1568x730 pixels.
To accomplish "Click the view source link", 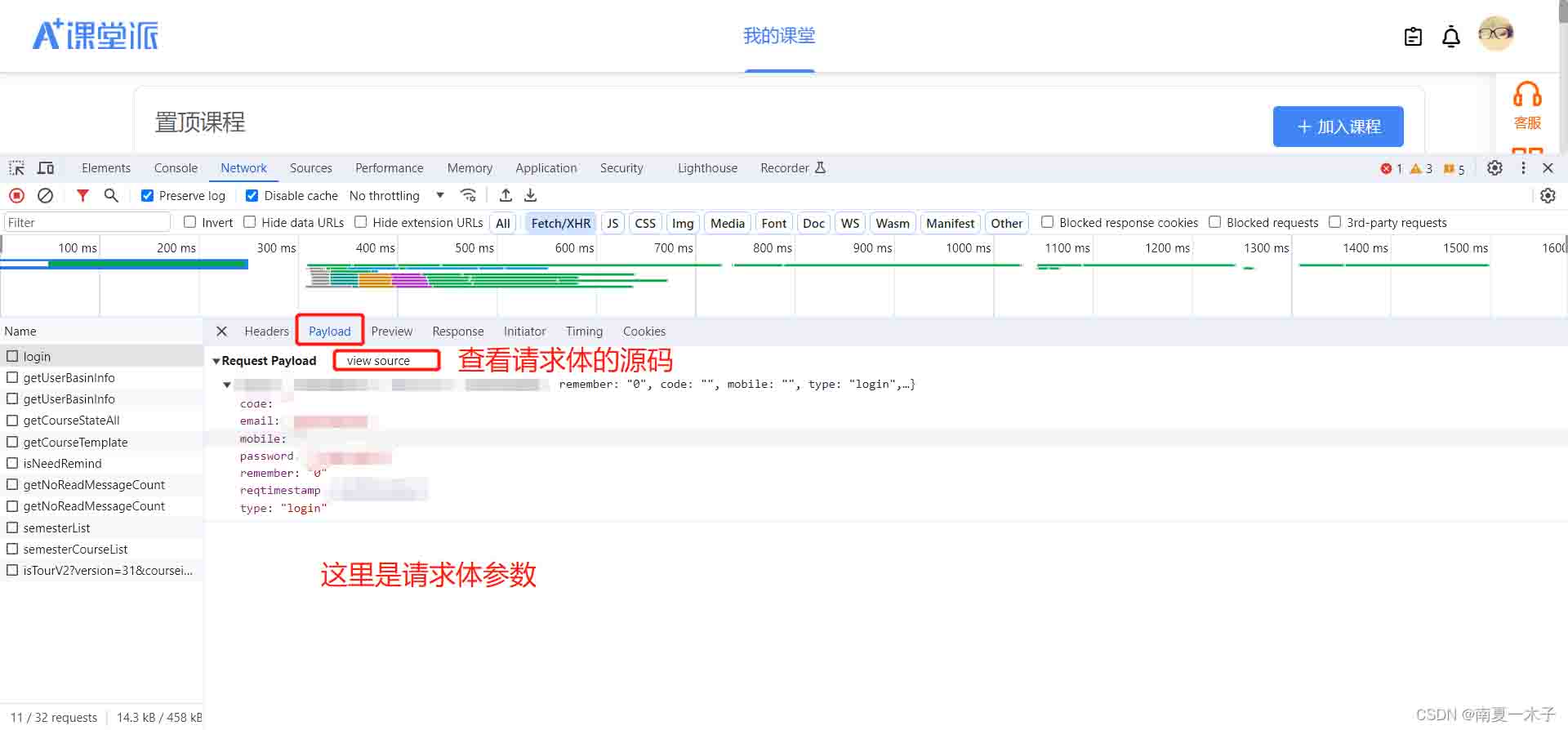I will (x=378, y=361).
